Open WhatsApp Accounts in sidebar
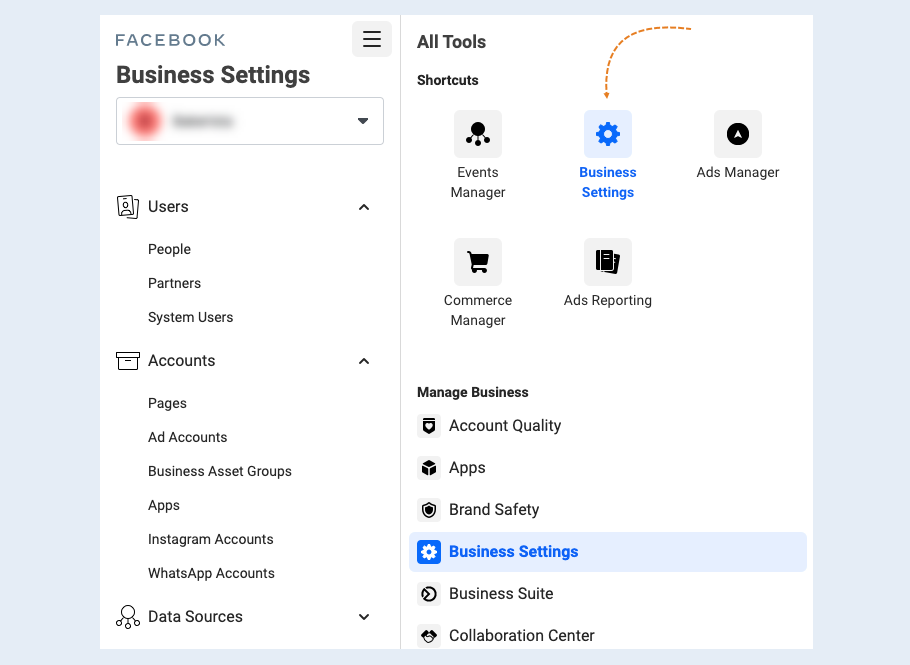 click(211, 573)
